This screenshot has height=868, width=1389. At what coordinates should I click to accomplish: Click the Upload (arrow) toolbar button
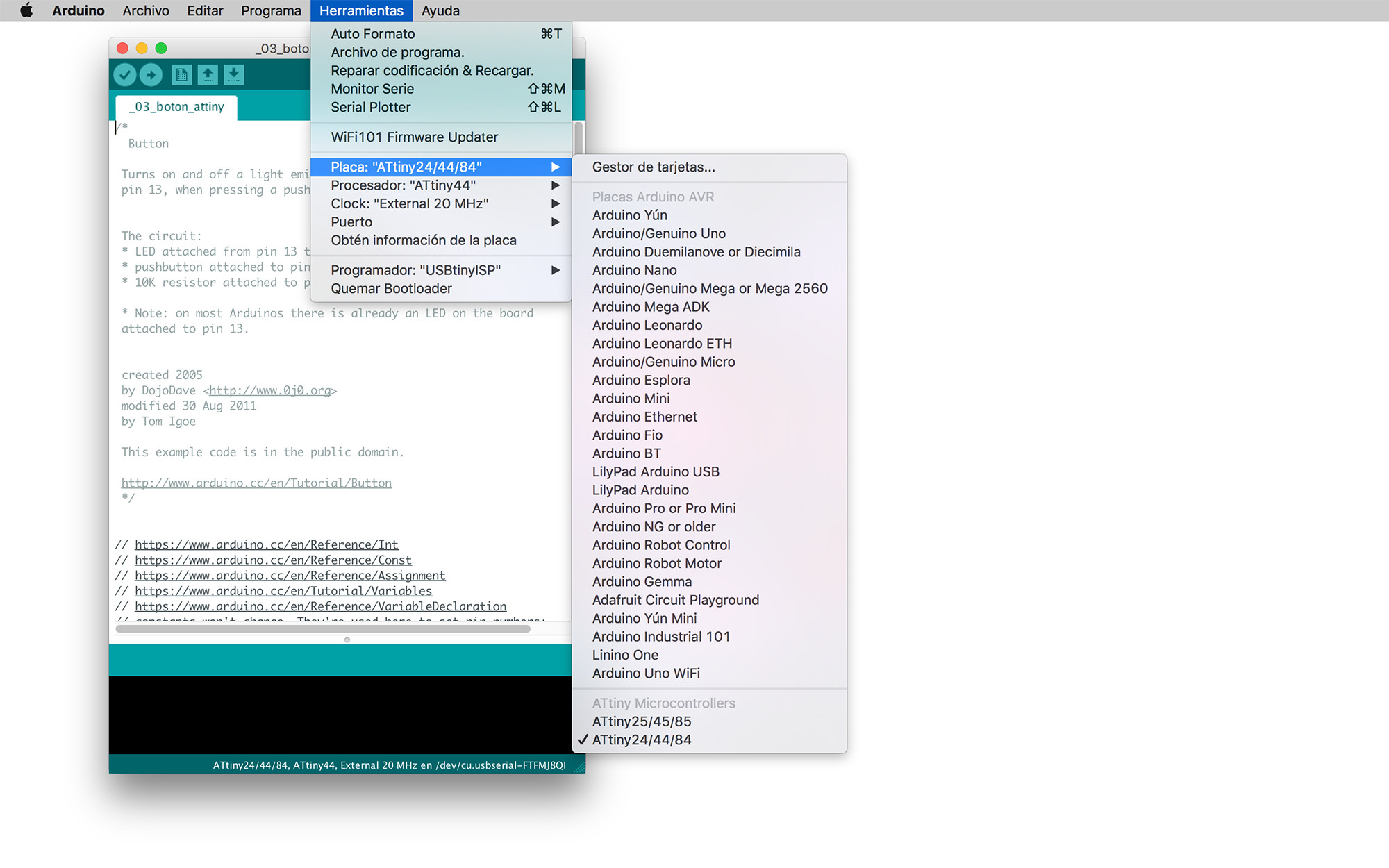[x=151, y=74]
